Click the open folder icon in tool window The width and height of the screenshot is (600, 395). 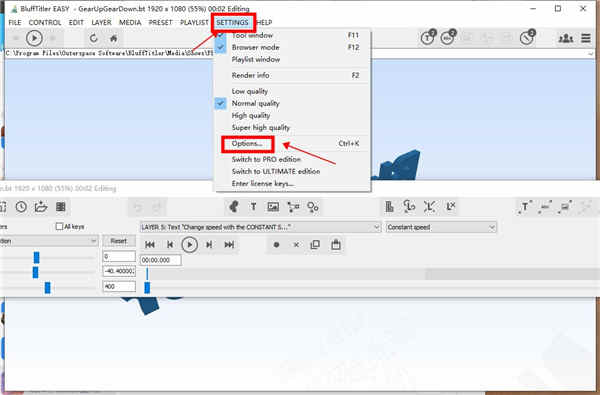pos(41,207)
